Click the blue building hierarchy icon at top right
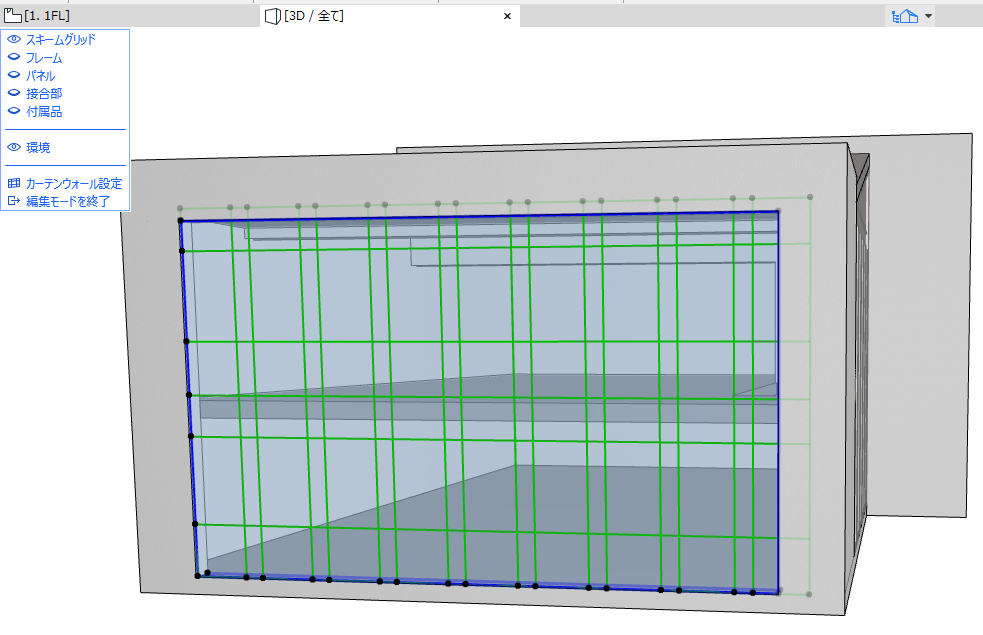This screenshot has width=983, height=635. (x=905, y=15)
